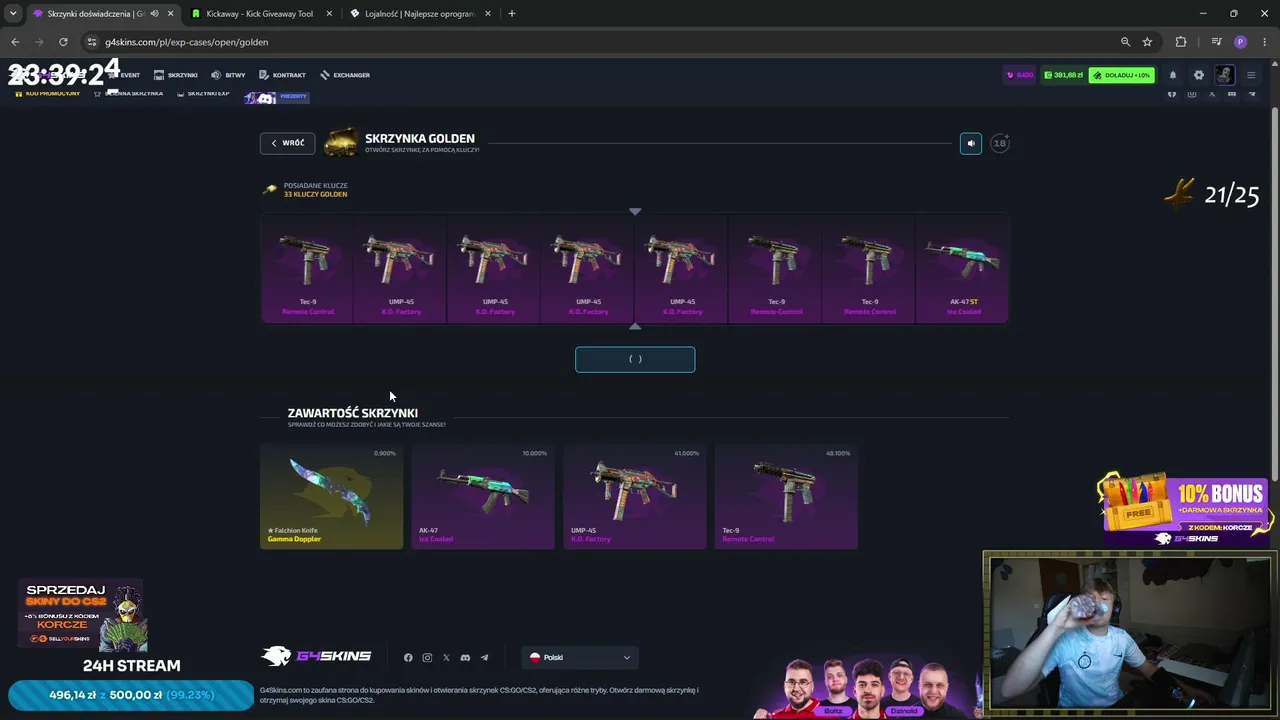Viewport: 1280px width, 720px height.
Task: Click the G4Skins footer logo
Action: click(x=316, y=656)
